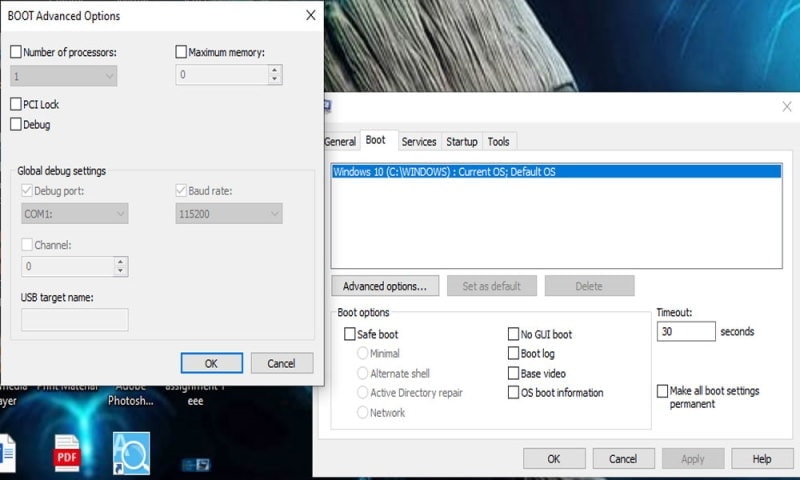
Task: Check the No GUI boot option
Action: tap(513, 334)
